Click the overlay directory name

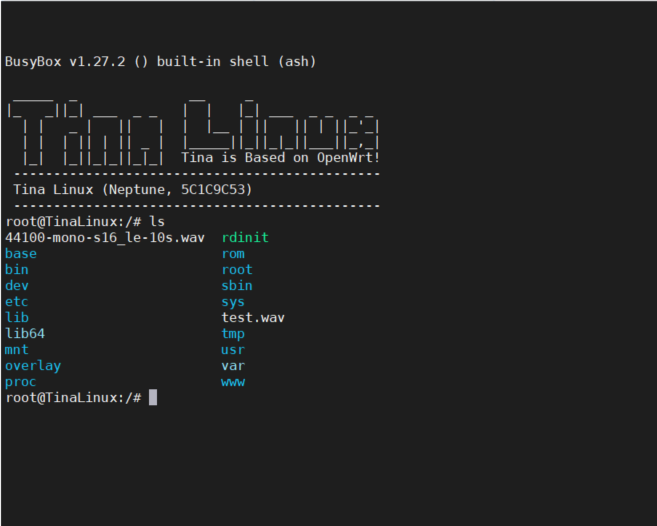tap(32, 366)
